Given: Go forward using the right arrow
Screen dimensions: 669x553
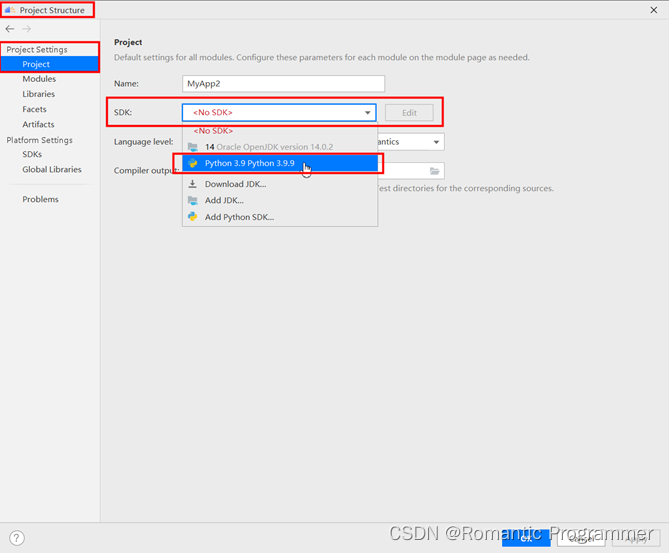Looking at the screenshot, I should 26,29.
